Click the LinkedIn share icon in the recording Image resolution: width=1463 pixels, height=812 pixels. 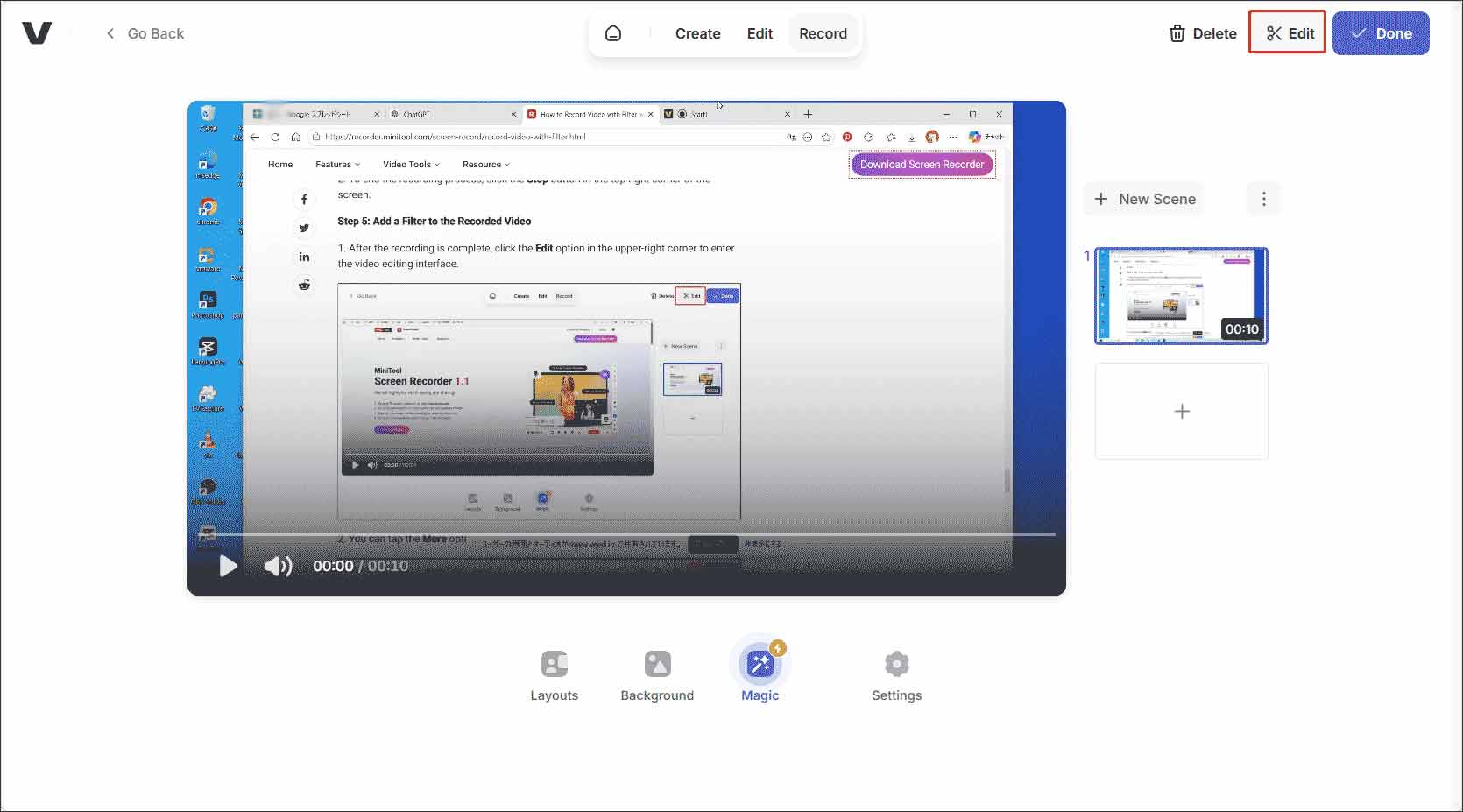[304, 257]
